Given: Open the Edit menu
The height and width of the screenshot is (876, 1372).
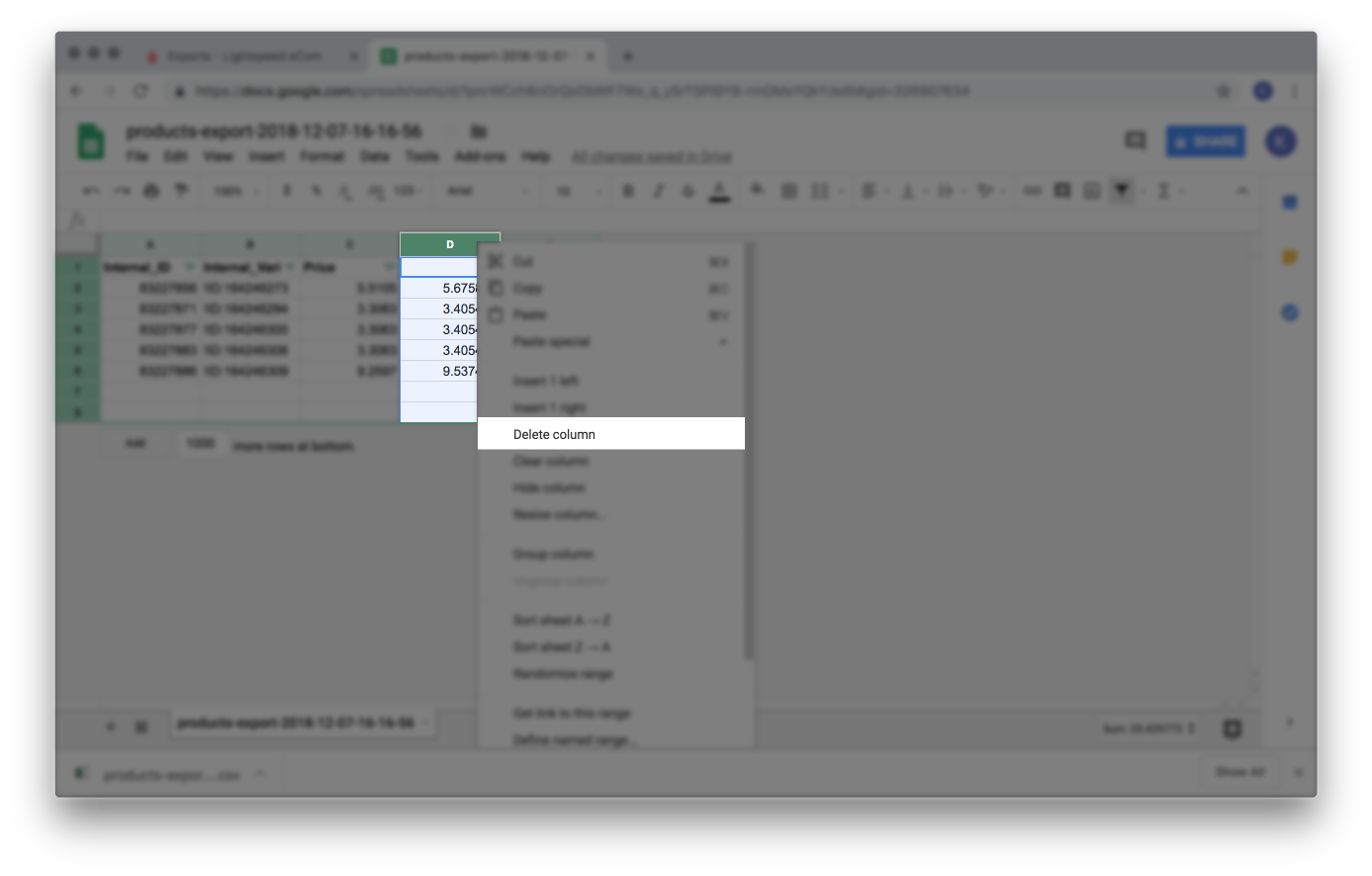Looking at the screenshot, I should click(x=175, y=156).
